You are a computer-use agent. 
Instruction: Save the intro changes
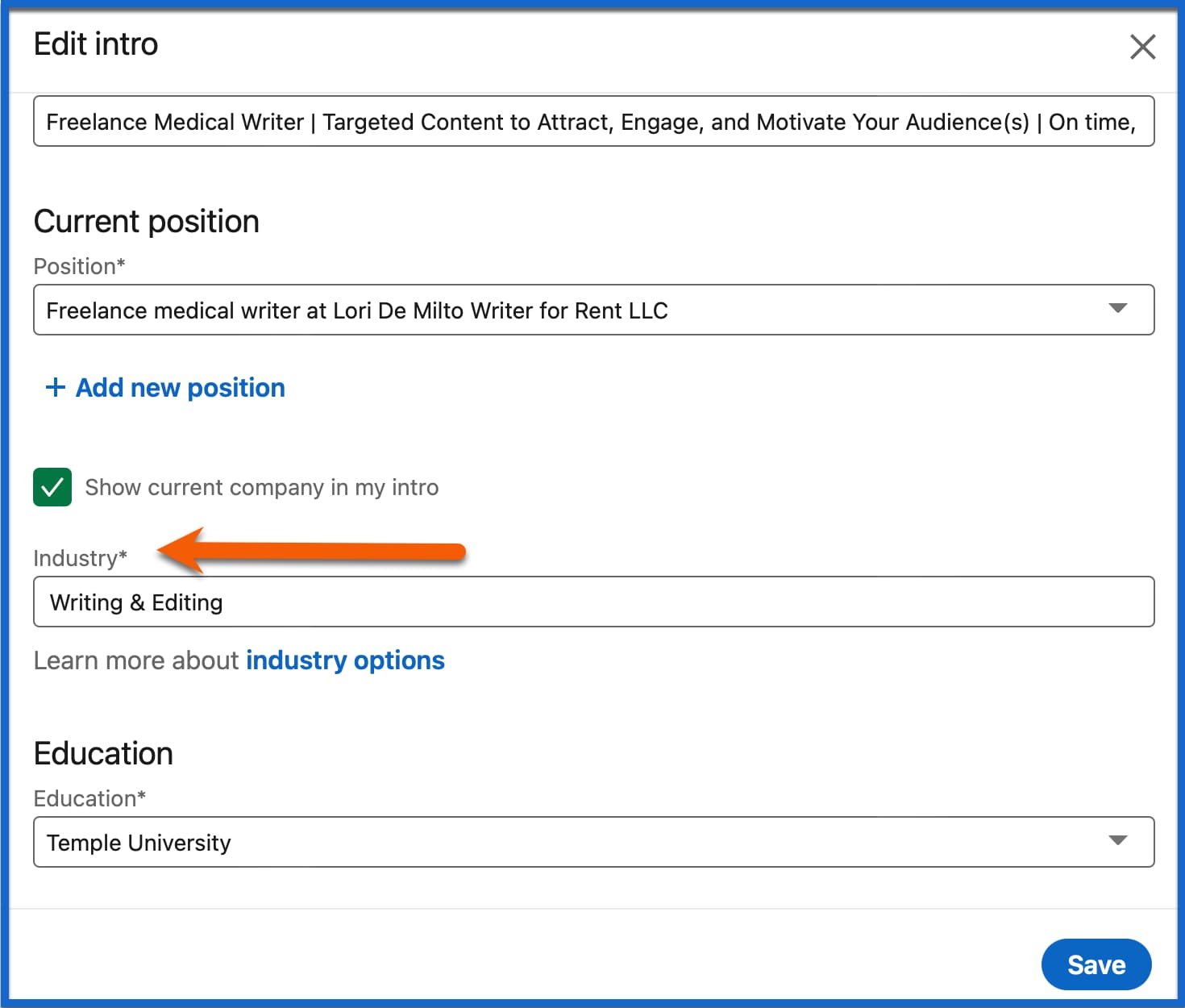1096,964
